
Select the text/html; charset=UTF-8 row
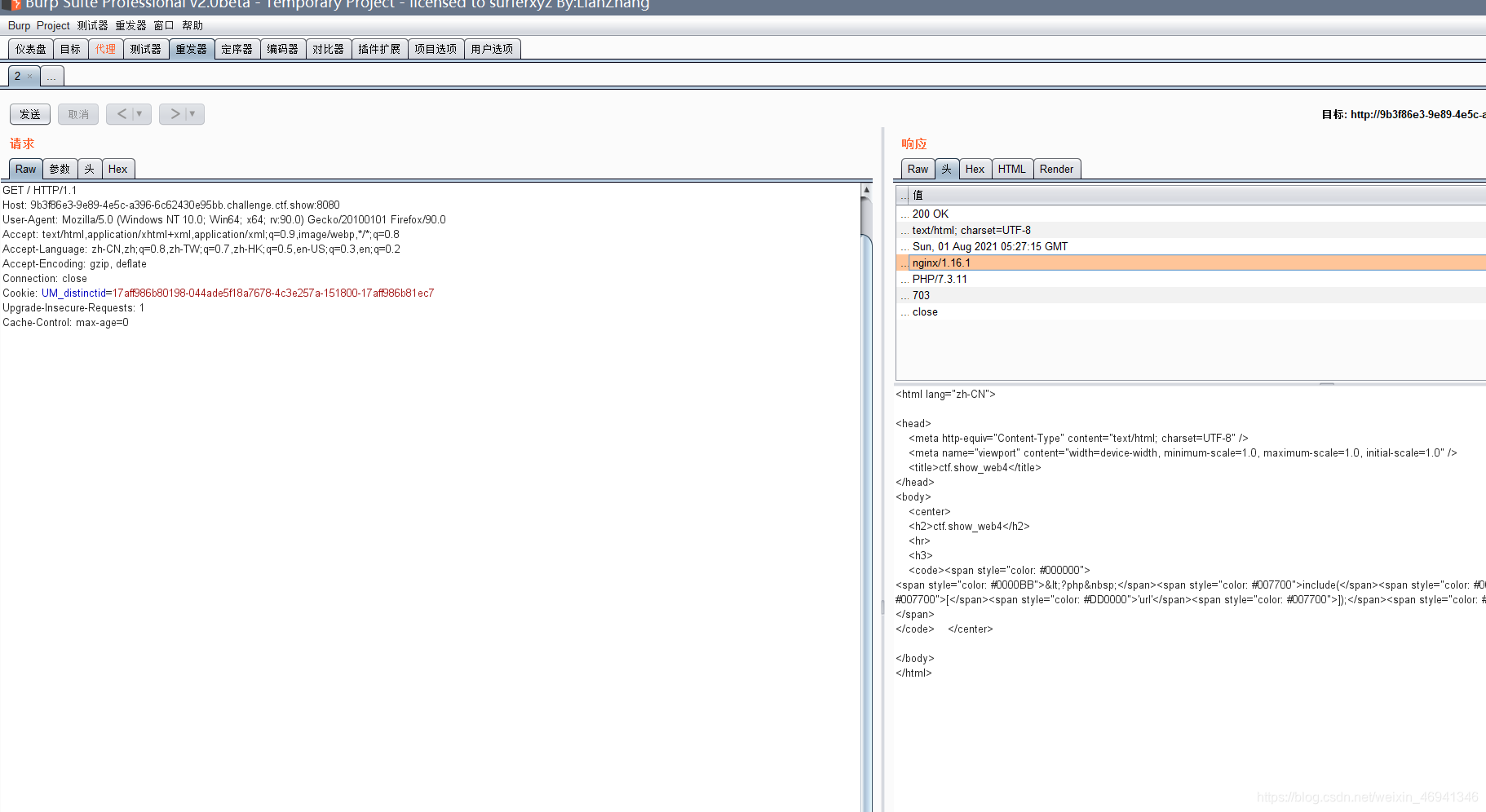(x=1191, y=230)
